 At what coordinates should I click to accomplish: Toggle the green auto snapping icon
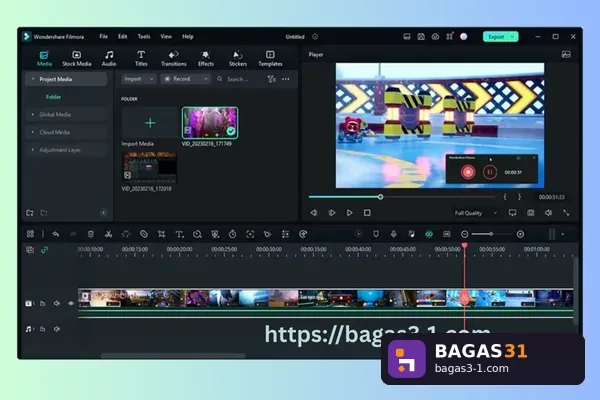[429, 234]
